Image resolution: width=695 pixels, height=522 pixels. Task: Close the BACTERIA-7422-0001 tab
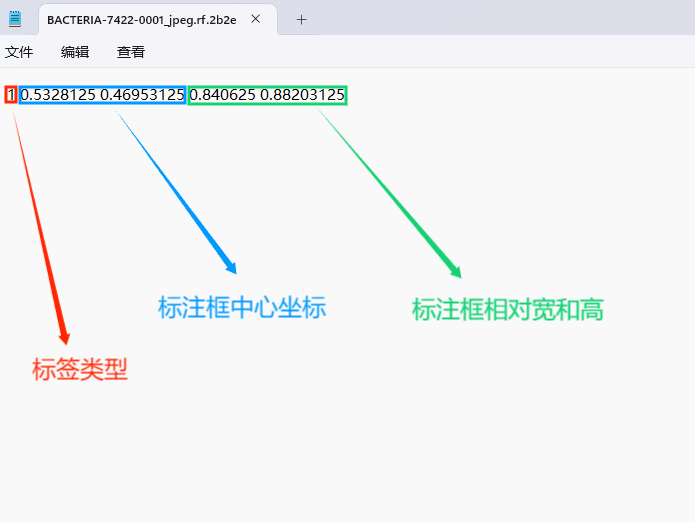point(255,19)
